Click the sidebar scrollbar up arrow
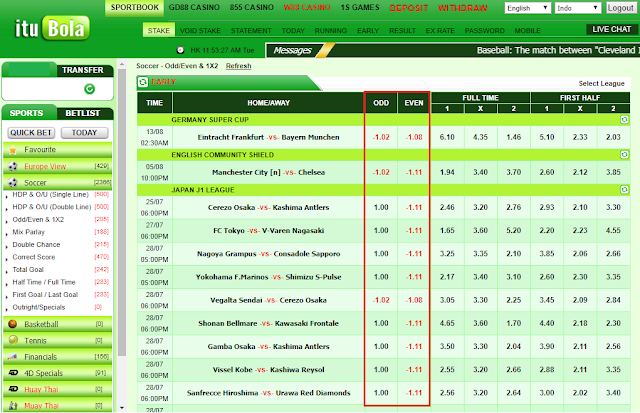The width and height of the screenshot is (640, 413). coord(122,64)
